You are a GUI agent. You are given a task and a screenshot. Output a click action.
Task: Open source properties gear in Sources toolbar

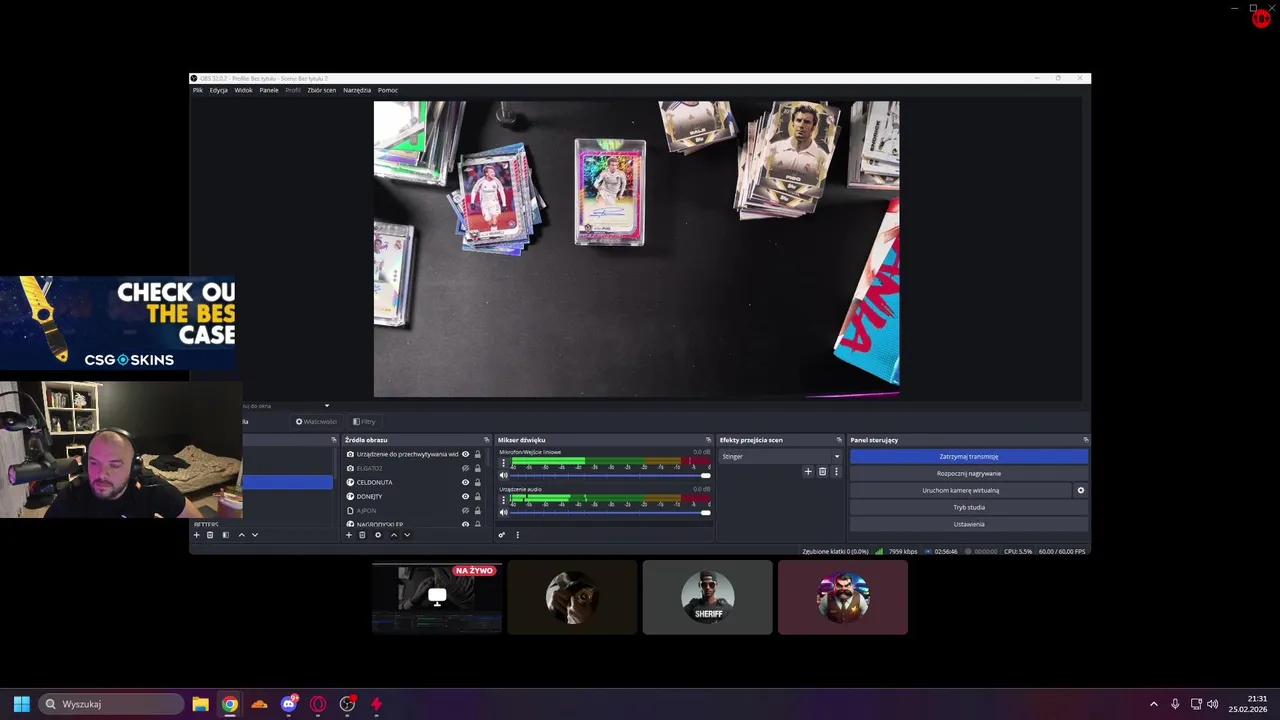coord(378,535)
